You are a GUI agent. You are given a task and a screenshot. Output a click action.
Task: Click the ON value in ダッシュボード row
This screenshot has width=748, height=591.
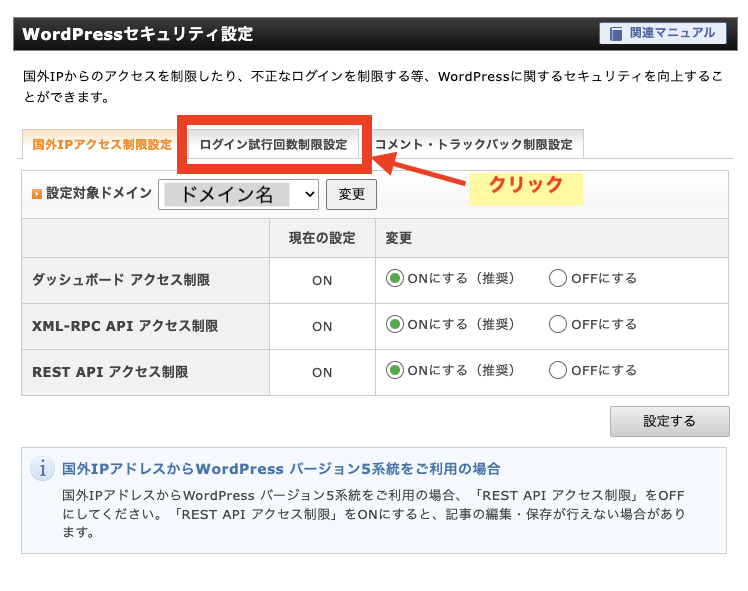pyautogui.click(x=322, y=280)
